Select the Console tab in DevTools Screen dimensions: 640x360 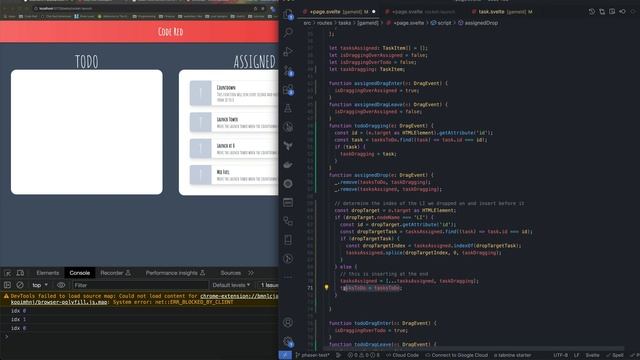click(x=80, y=273)
